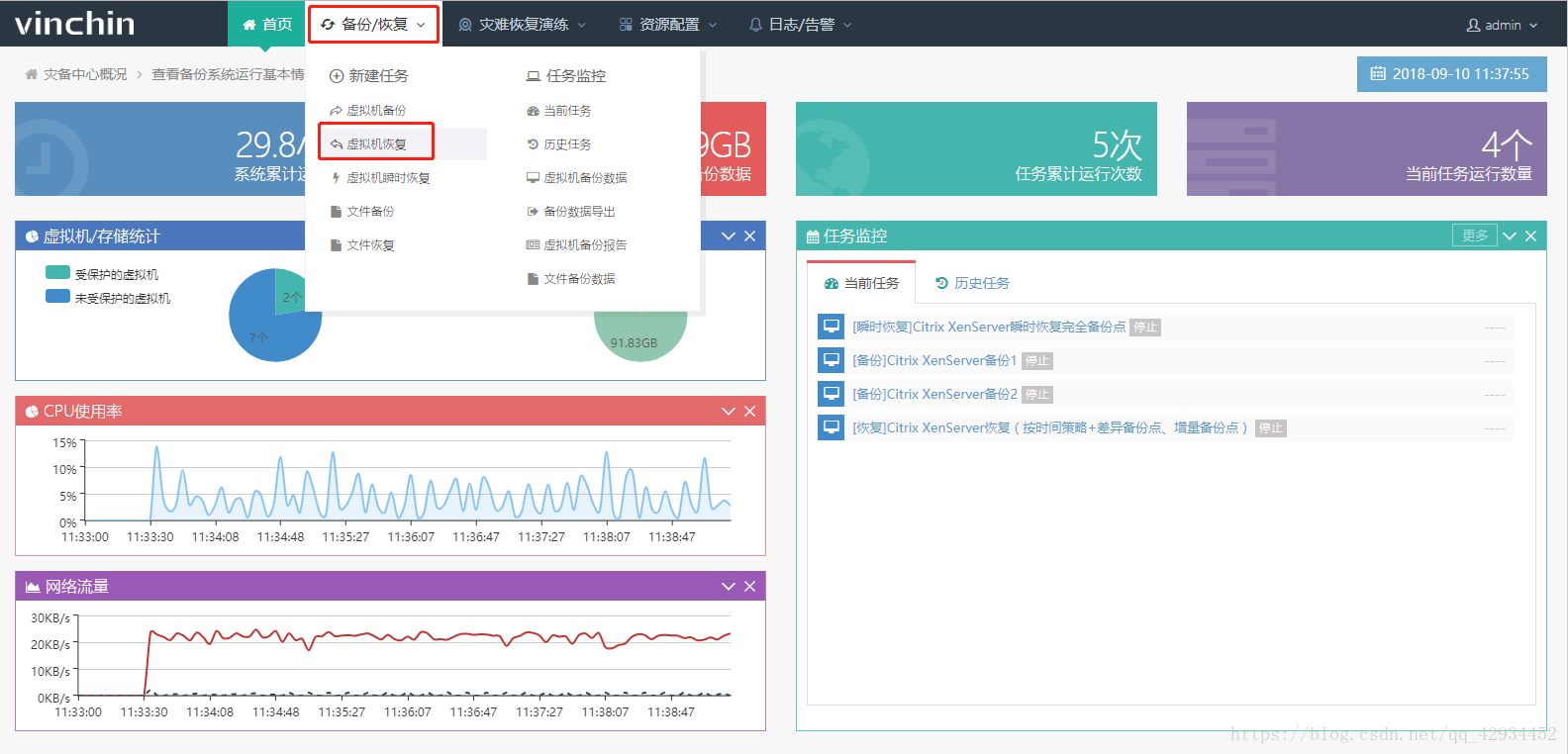Switch to the 历史任务 tab

[x=972, y=283]
